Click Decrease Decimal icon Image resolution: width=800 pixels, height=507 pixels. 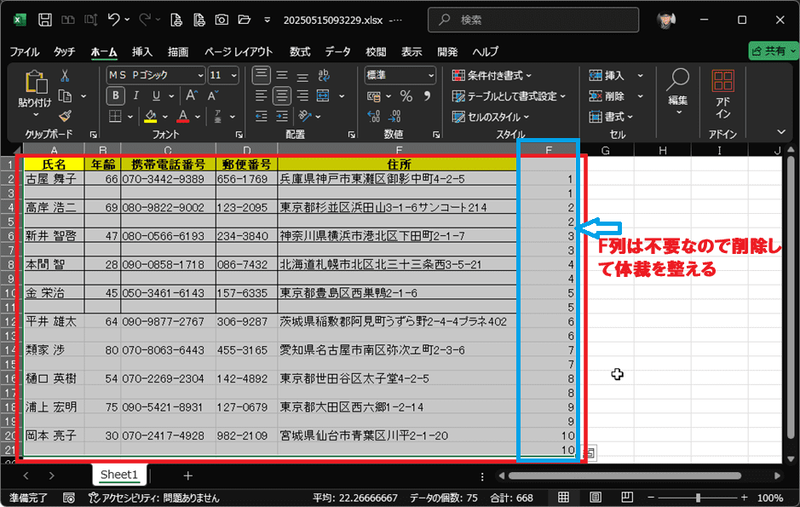(394, 116)
